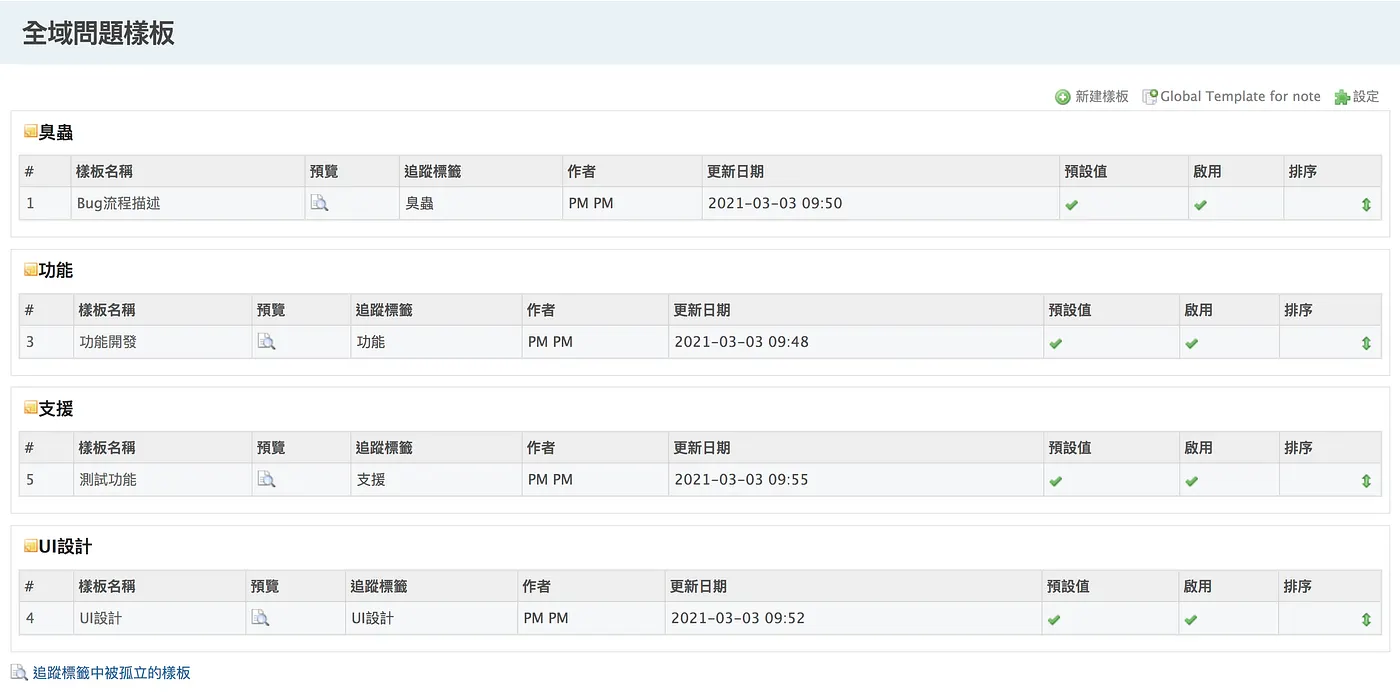Click the 預設值 checkmark in the UI設計 row
The width and height of the screenshot is (1400, 692).
pyautogui.click(x=1054, y=619)
